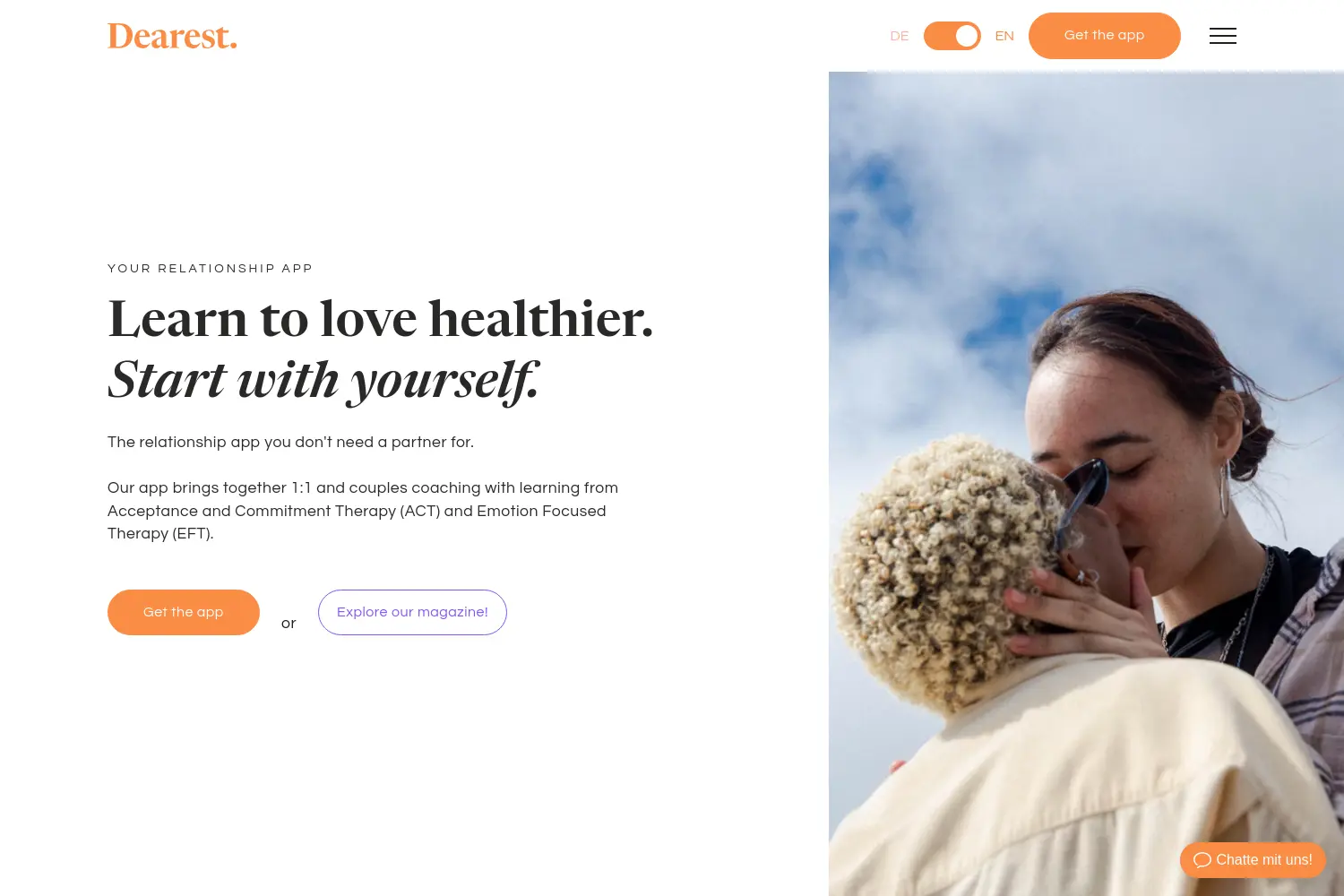Click the Learn to love healthier. heading
Image resolution: width=1344 pixels, height=896 pixels.
coord(381,319)
